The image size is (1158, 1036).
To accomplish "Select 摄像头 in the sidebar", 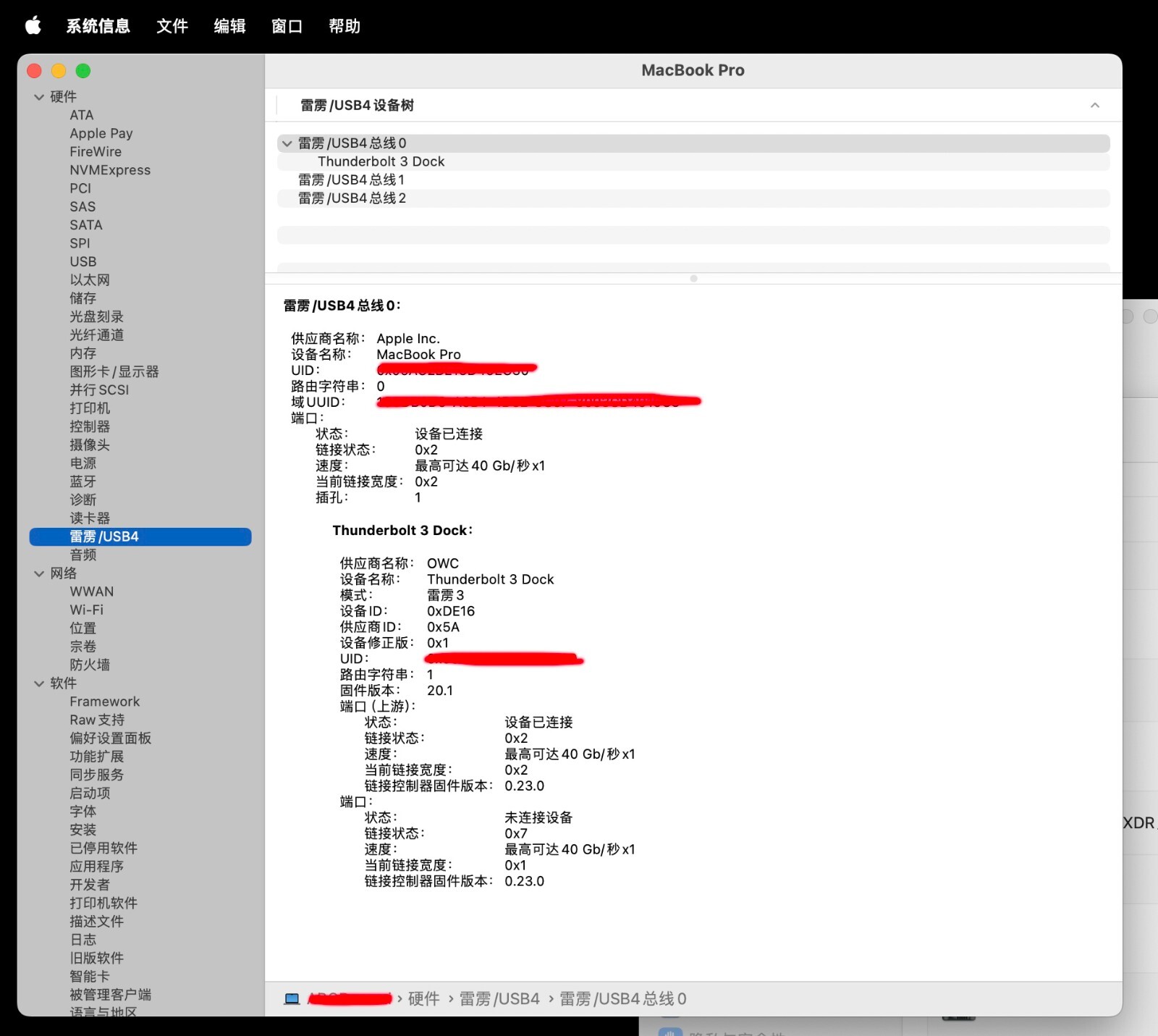I will pyautogui.click(x=90, y=445).
